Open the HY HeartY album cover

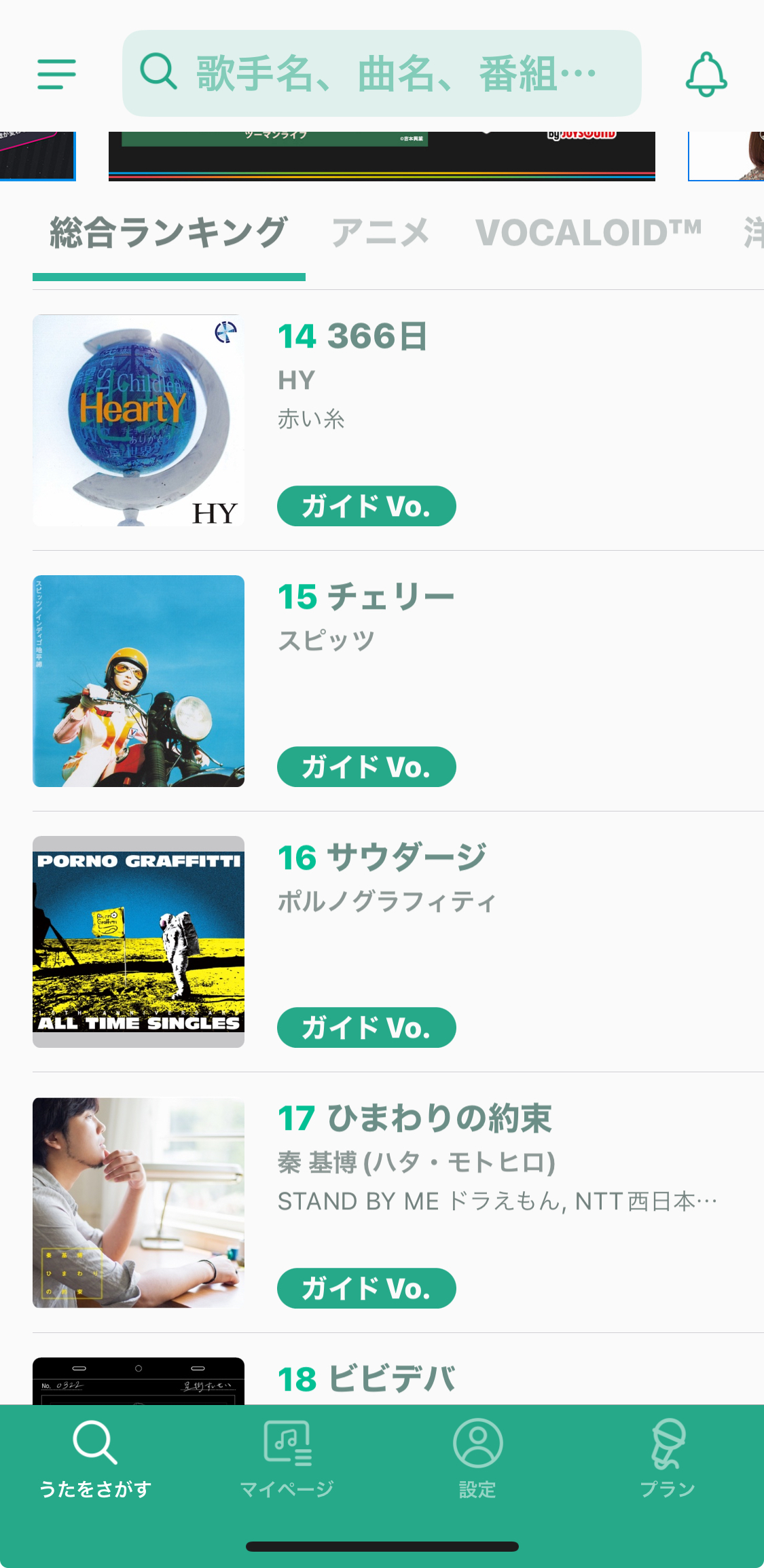(139, 420)
